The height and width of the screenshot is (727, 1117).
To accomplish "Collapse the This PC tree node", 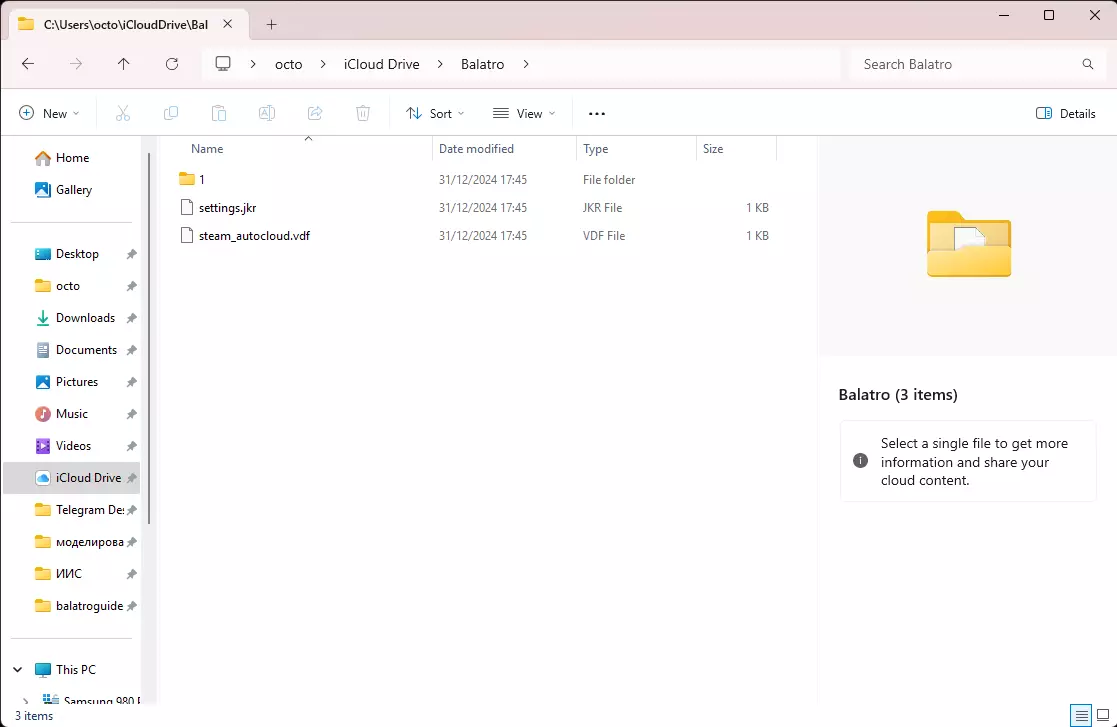I will pyautogui.click(x=18, y=669).
